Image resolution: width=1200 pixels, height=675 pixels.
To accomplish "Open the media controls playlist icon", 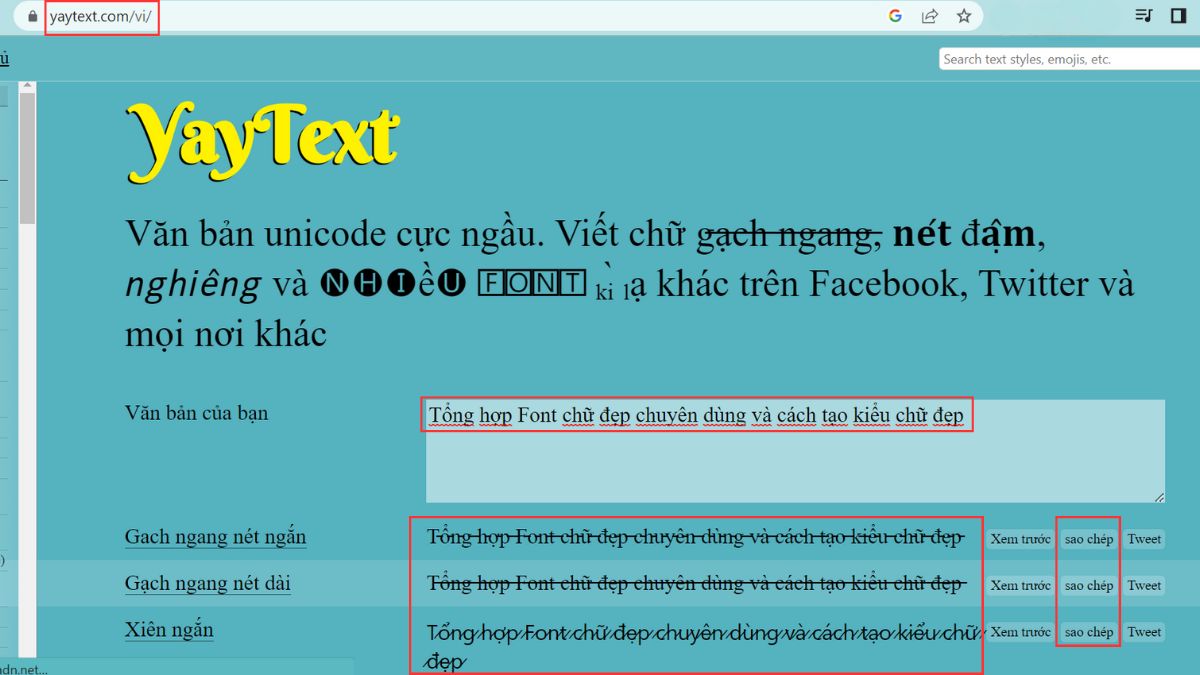I will (x=1145, y=16).
